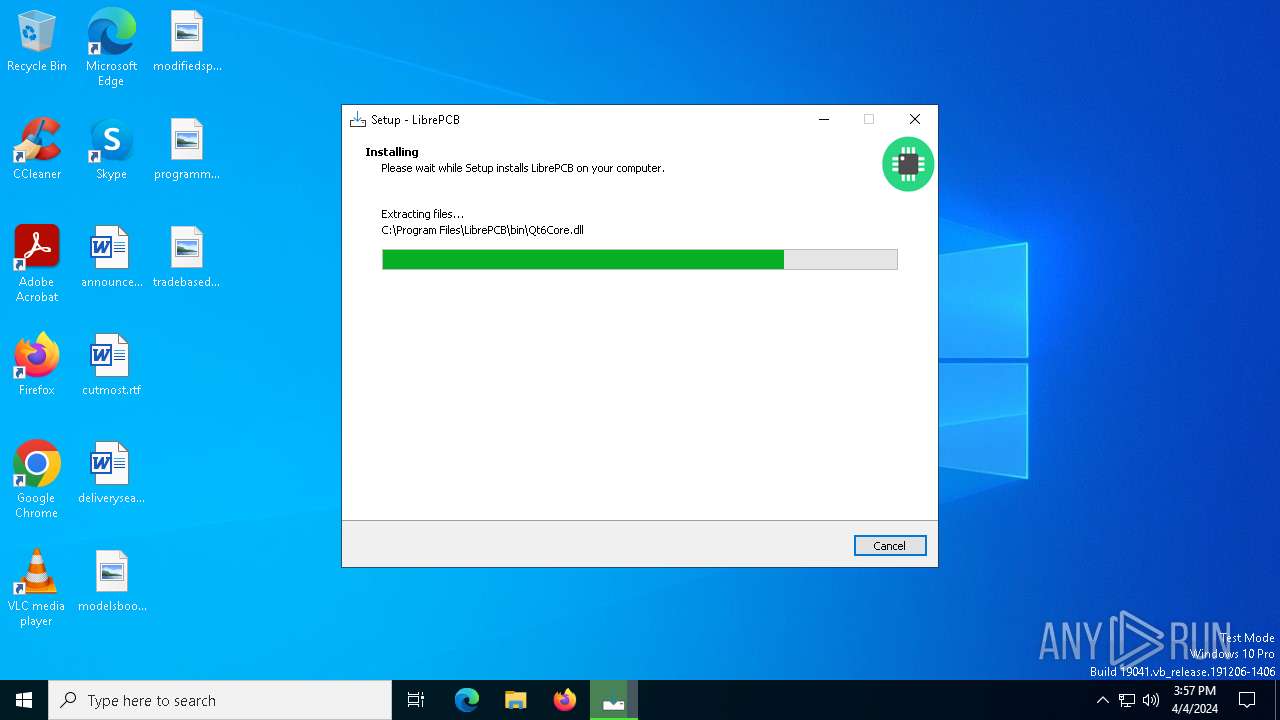Click the 'Installing' heading
The width and height of the screenshot is (1280, 720).
pos(392,152)
